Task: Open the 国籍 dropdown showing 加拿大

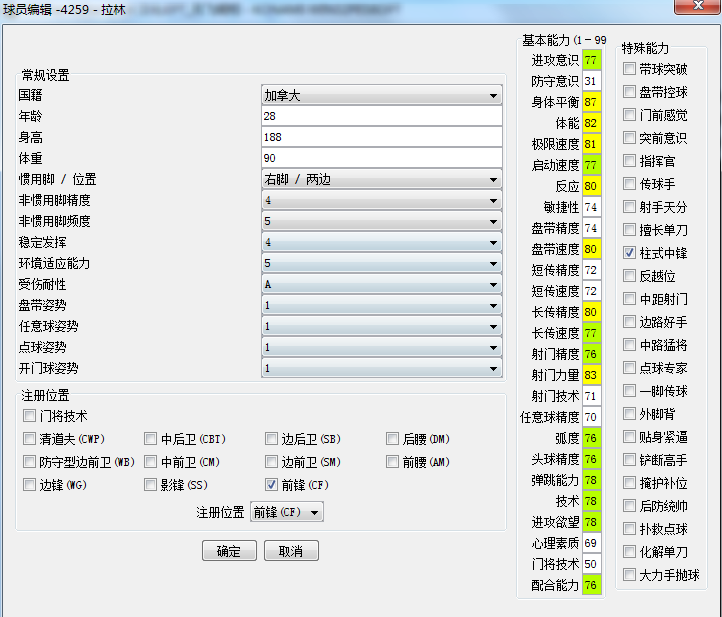Action: coord(382,95)
